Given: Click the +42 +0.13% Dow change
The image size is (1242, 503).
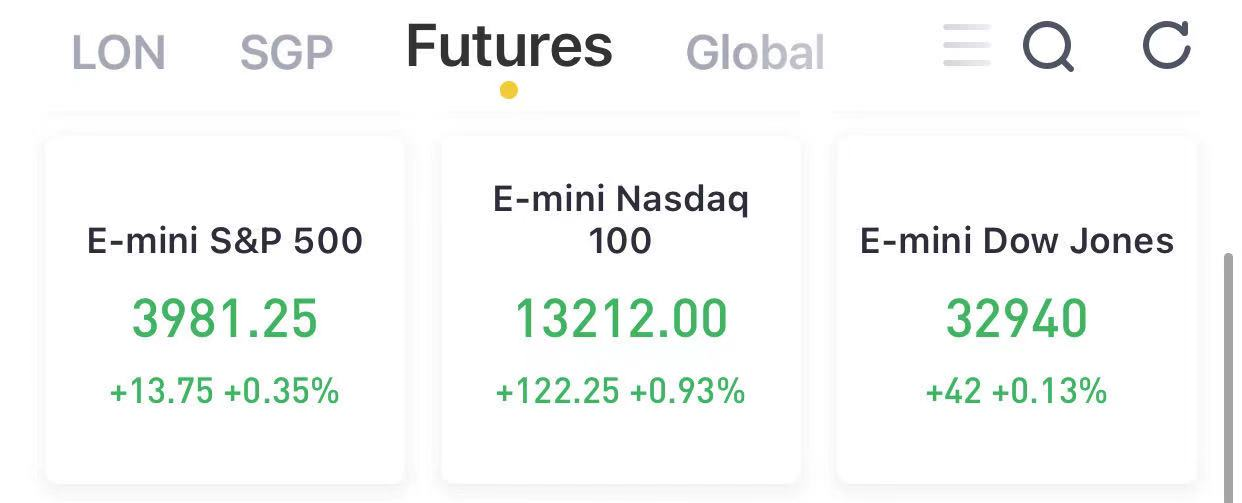Looking at the screenshot, I should point(1016,391).
